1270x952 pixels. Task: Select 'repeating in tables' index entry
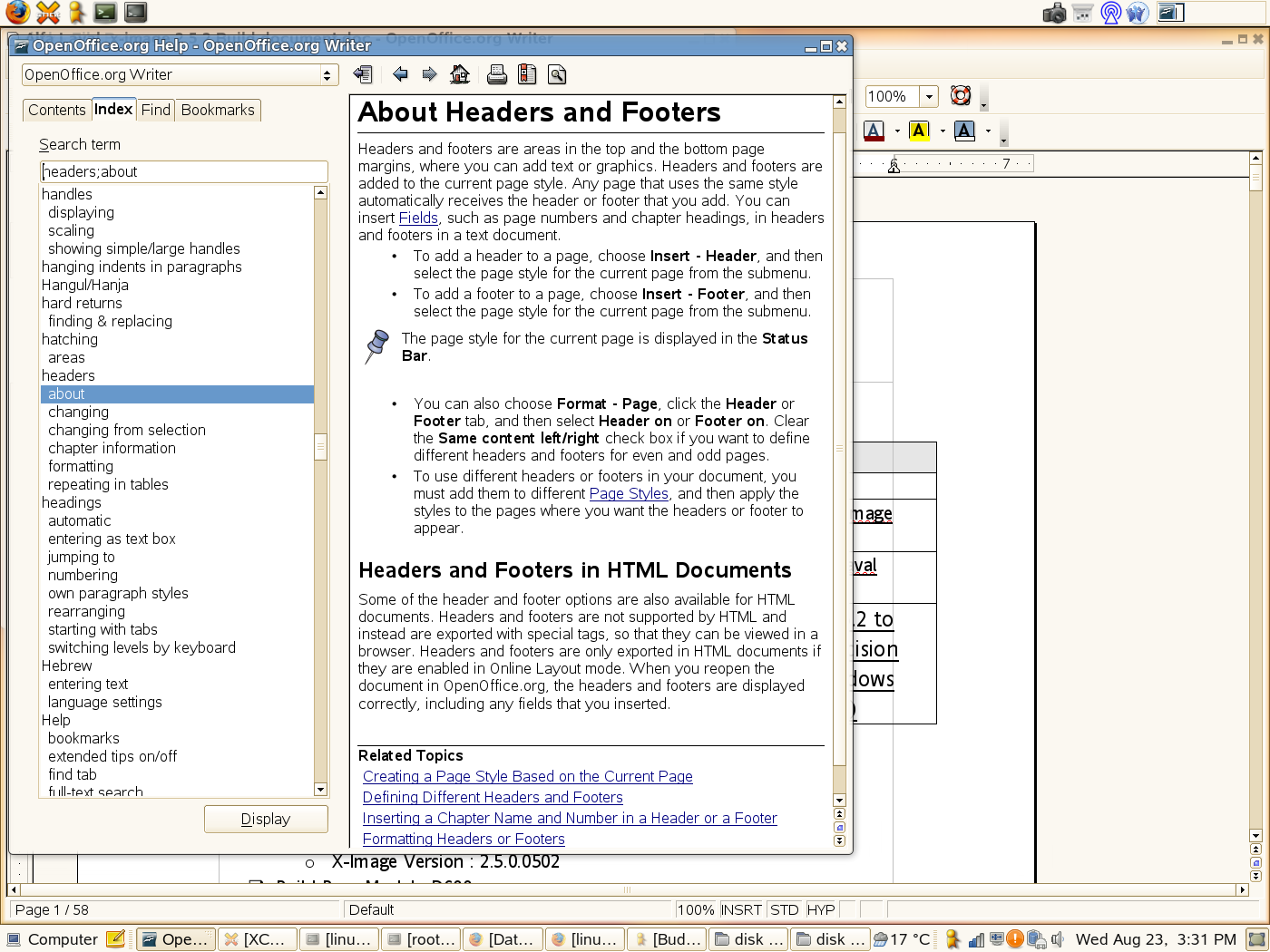pos(108,484)
